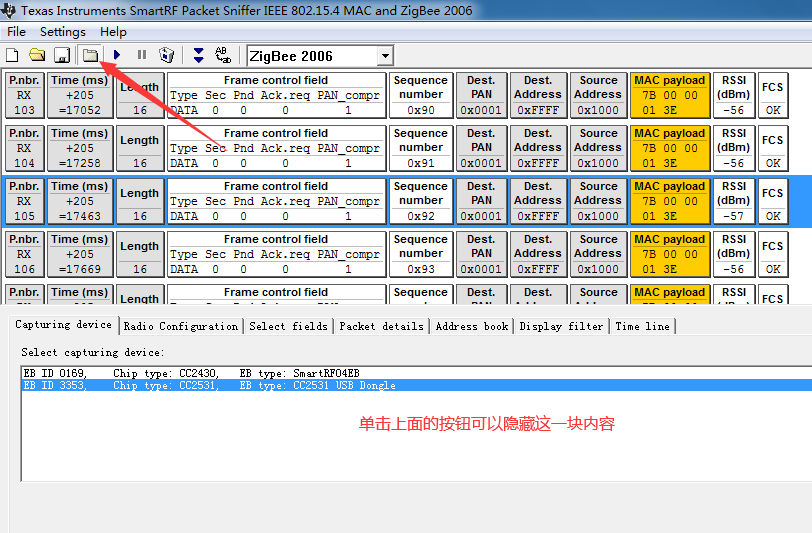
Task: Open a capture file via yellow folder icon
Action: [37, 55]
